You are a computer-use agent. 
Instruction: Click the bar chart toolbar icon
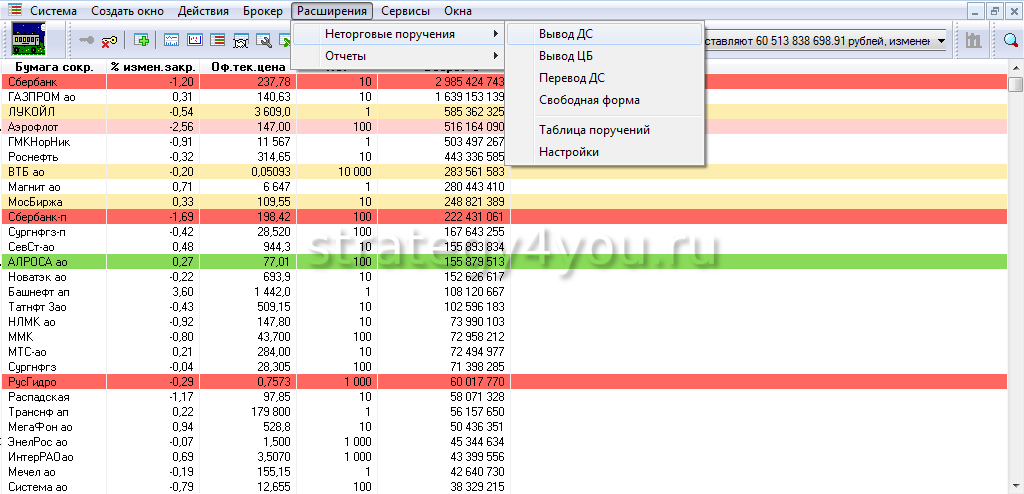(x=972, y=41)
